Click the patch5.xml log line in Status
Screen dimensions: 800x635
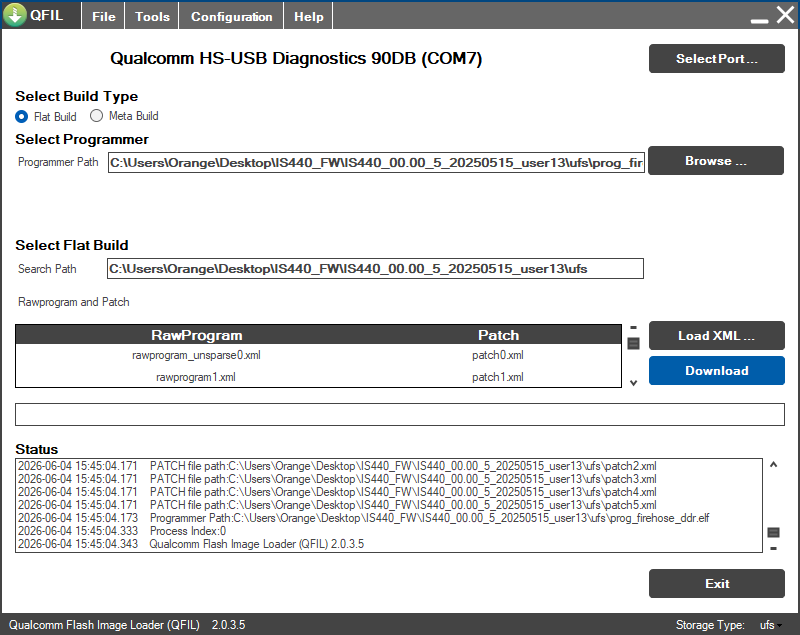click(337, 505)
